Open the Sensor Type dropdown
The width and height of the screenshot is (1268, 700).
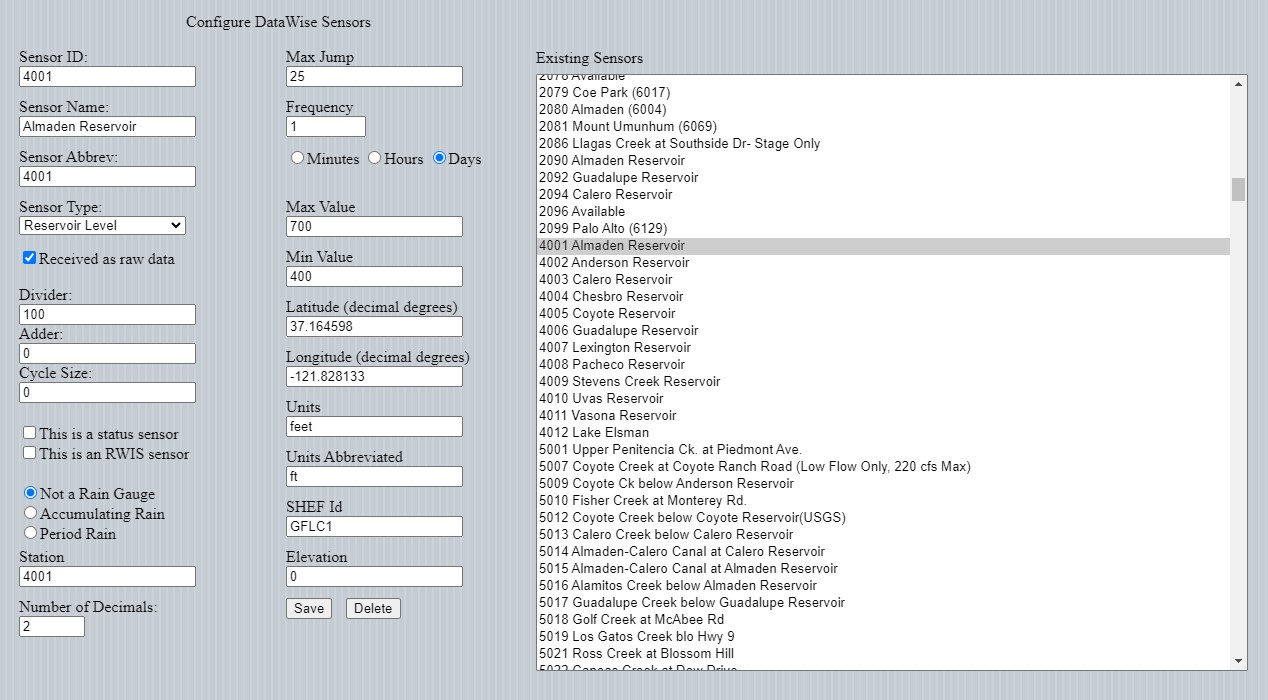(x=102, y=226)
